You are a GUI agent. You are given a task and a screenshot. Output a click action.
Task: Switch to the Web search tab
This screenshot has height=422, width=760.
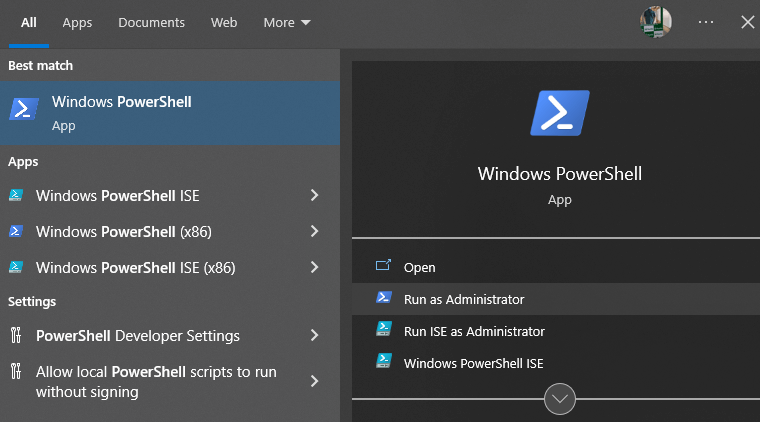pyautogui.click(x=224, y=23)
